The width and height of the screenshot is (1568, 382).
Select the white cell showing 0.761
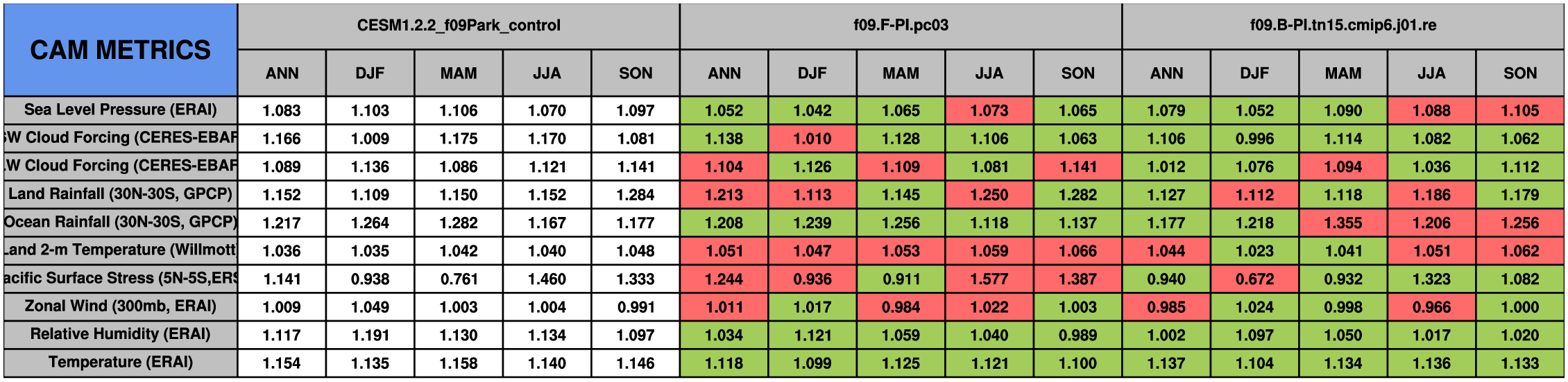click(x=459, y=279)
